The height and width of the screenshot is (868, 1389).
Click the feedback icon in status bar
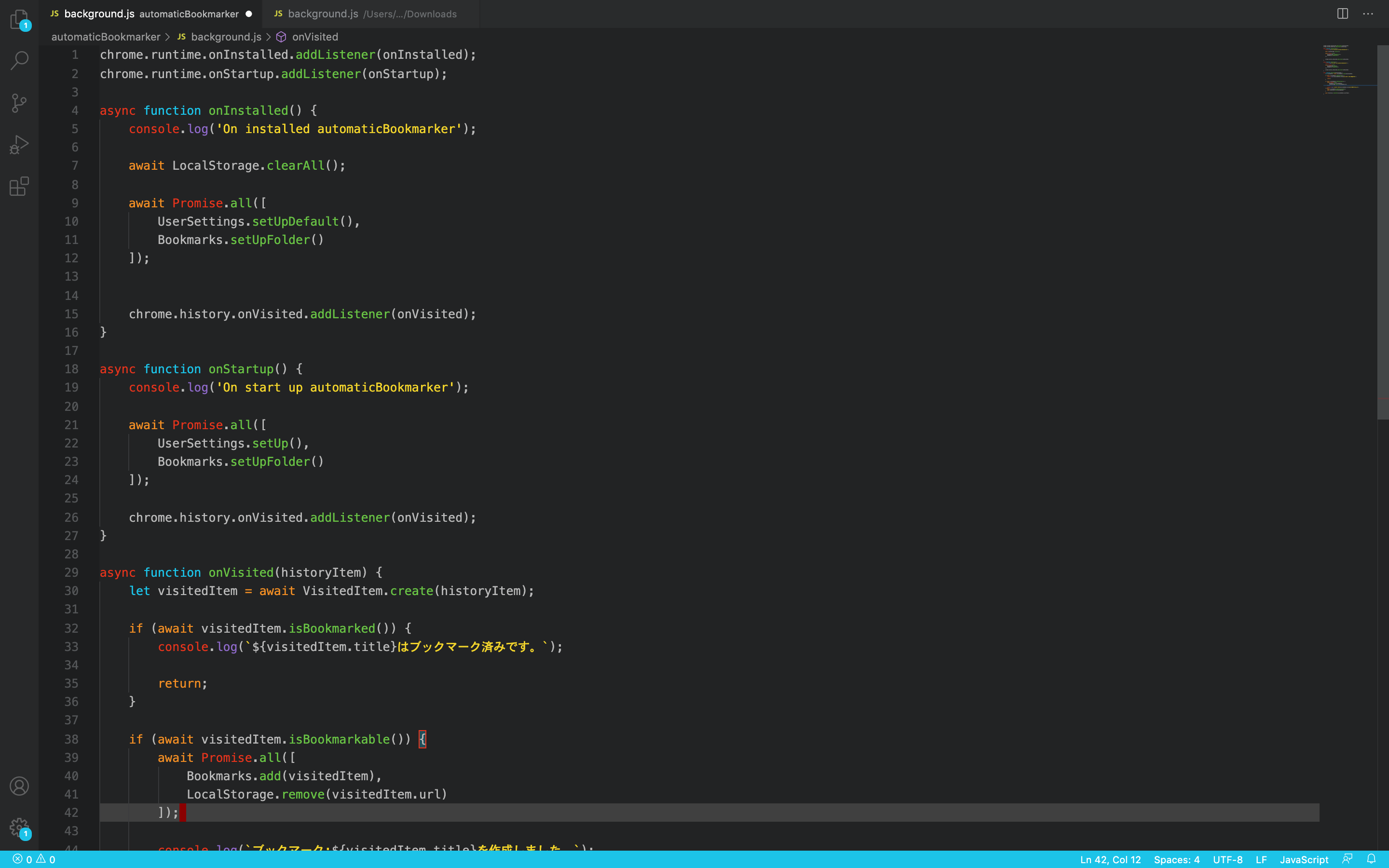[x=1347, y=859]
